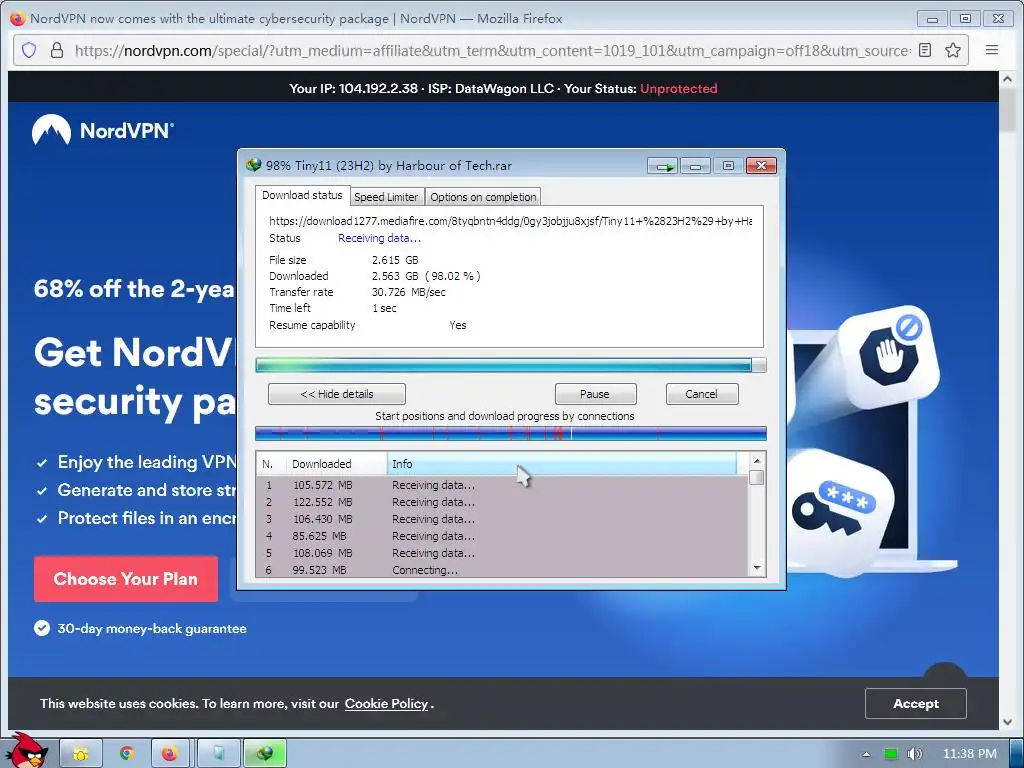Toggle Firefox reader view icon
Viewport: 1024px width, 768px height.
click(x=925, y=50)
